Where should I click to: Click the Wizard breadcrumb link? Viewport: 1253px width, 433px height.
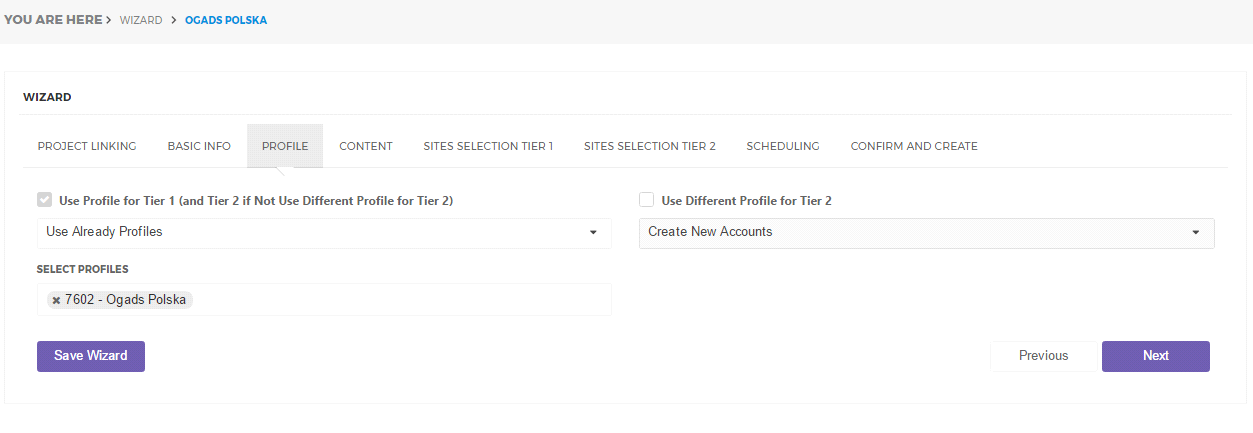point(141,20)
